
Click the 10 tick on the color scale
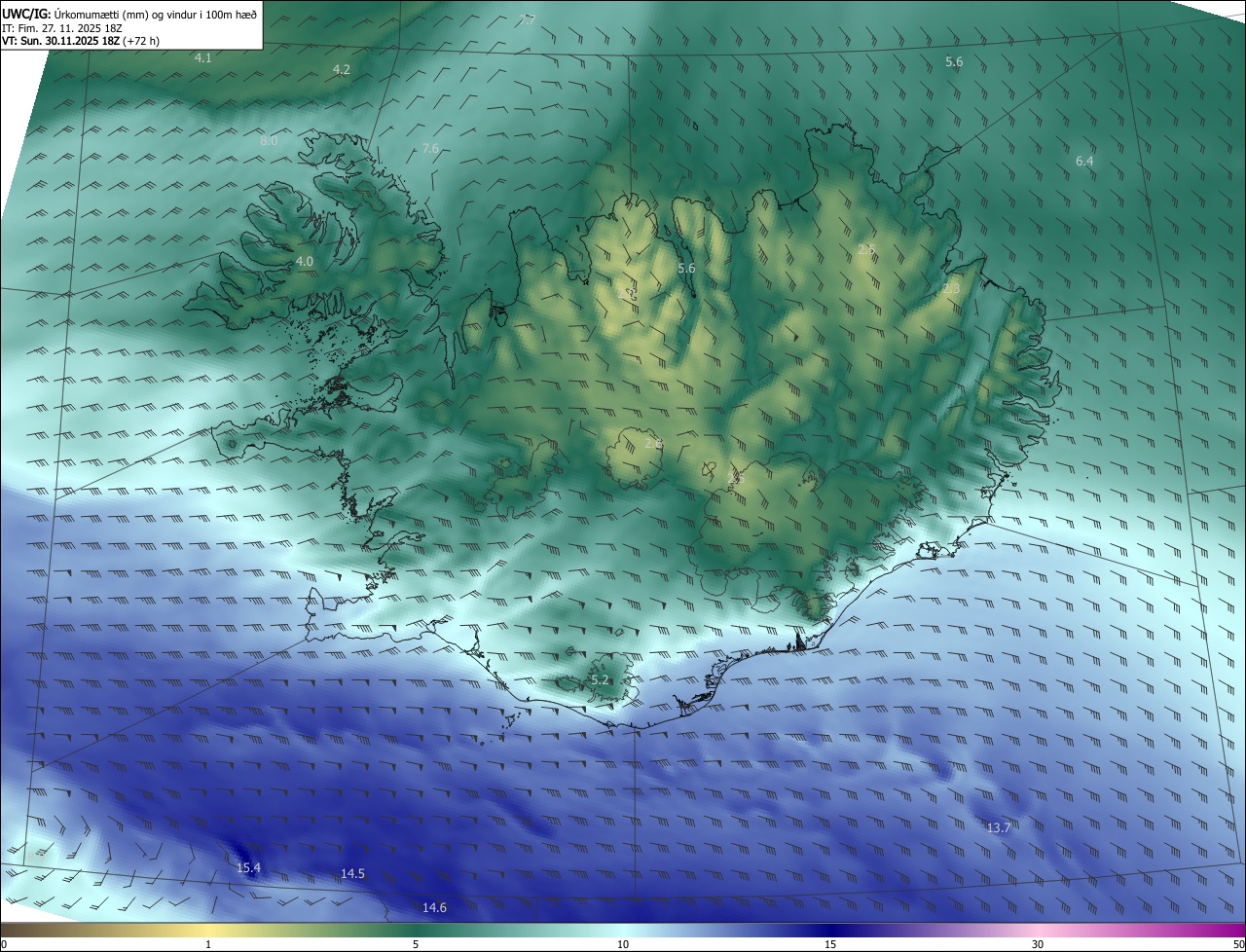(x=623, y=944)
